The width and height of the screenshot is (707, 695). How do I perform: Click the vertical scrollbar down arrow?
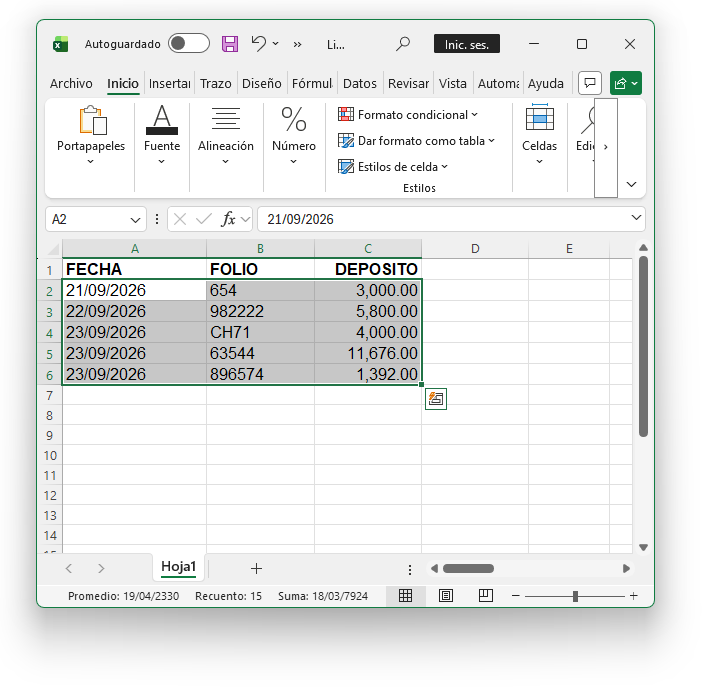643,548
